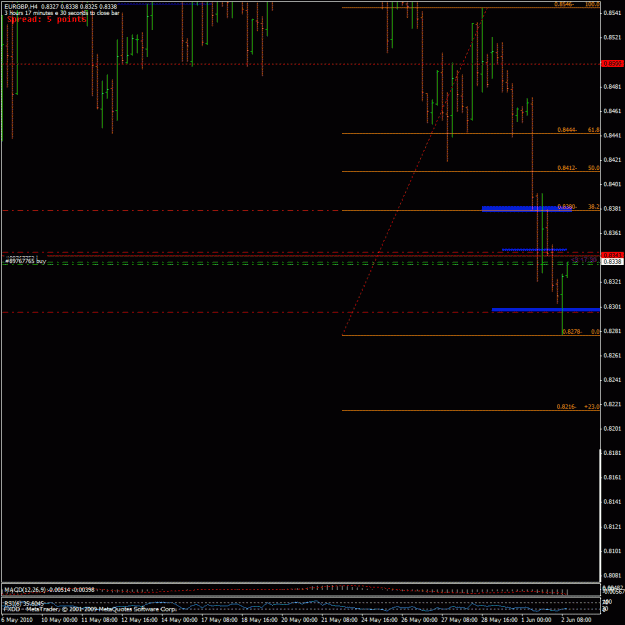This screenshot has height=625, width=625.
Task: Click the 0.8521 price axis label
Action: 612,37
